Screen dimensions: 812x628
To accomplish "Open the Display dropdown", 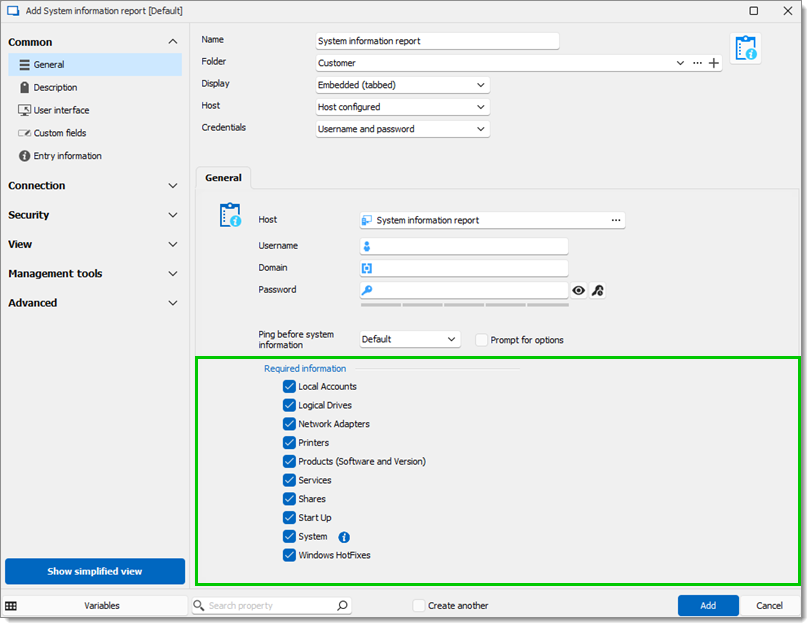I will [402, 85].
